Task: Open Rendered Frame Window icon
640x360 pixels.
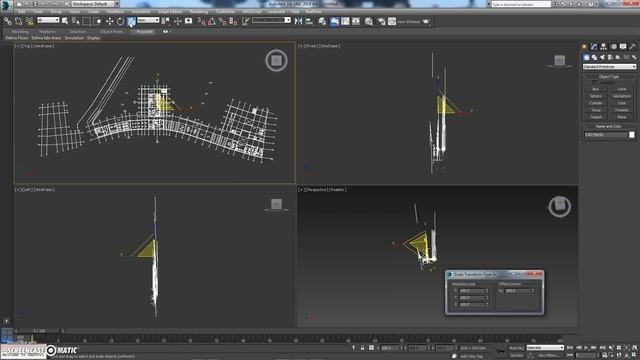Action: pos(392,21)
